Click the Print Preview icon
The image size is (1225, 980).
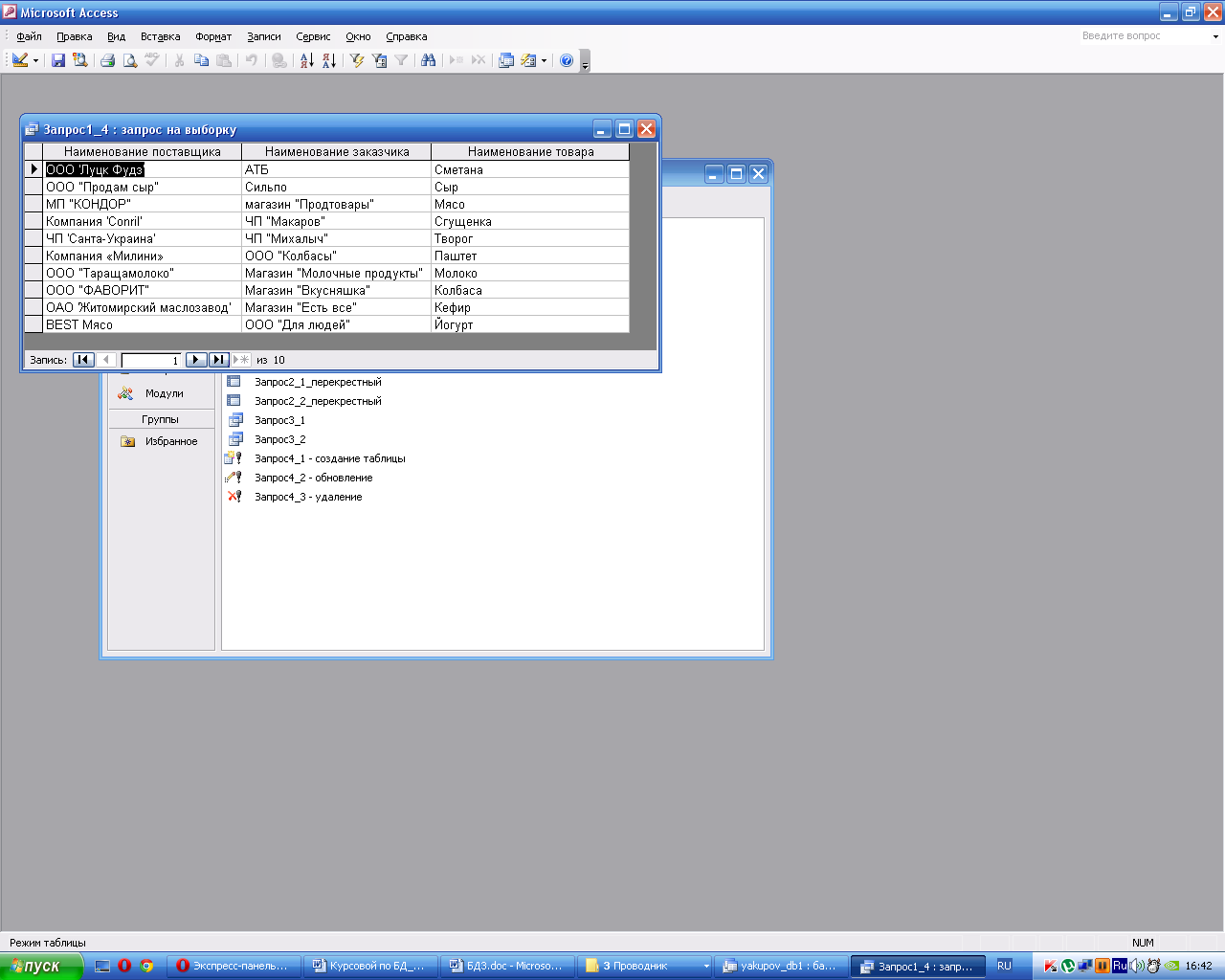[129, 60]
